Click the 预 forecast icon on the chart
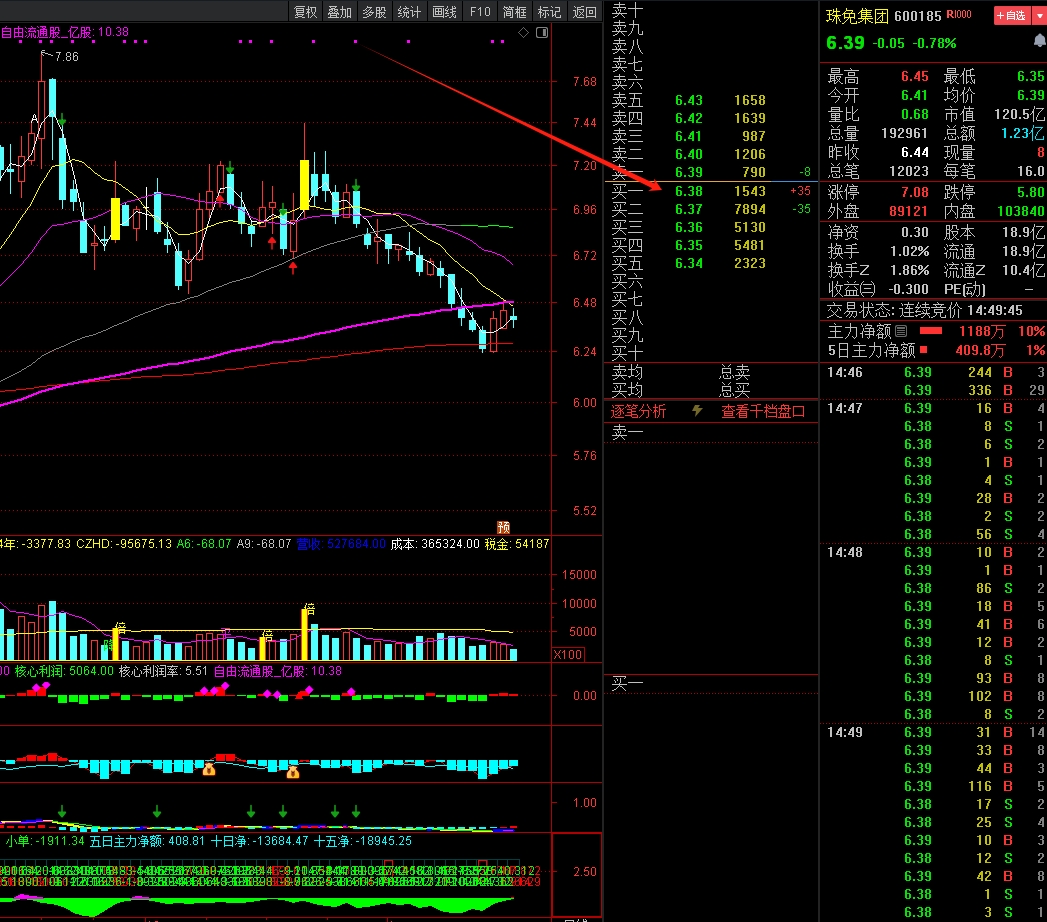This screenshot has width=1047, height=922. pos(503,527)
